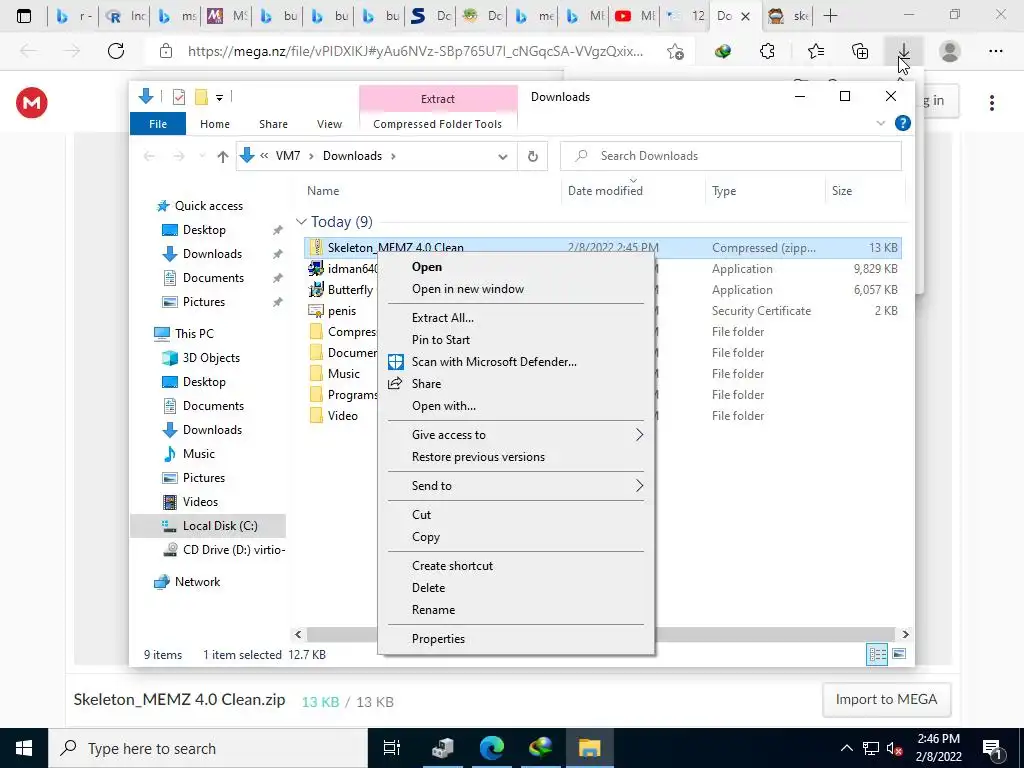The height and width of the screenshot is (768, 1024).
Task: Expand breadcrumb arrow after Downloads
Action: (393, 156)
